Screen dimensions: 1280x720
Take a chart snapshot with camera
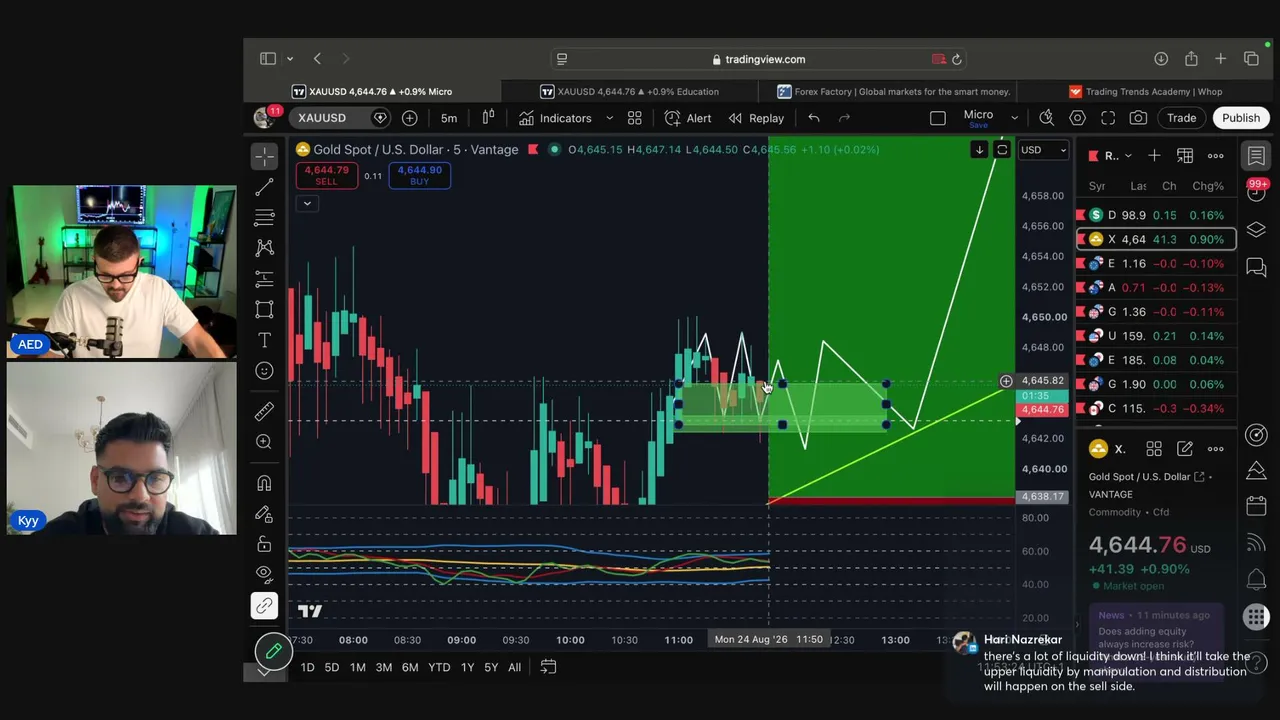1138,118
